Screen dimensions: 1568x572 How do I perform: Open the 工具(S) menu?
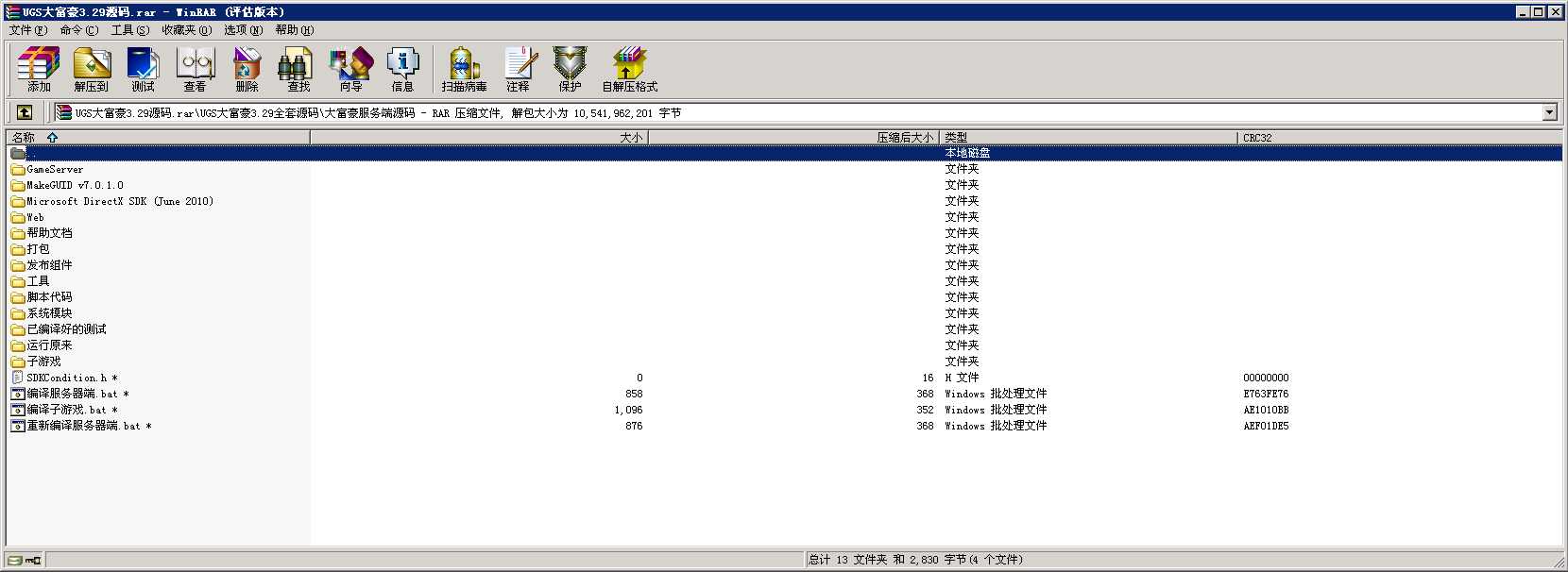coord(130,30)
